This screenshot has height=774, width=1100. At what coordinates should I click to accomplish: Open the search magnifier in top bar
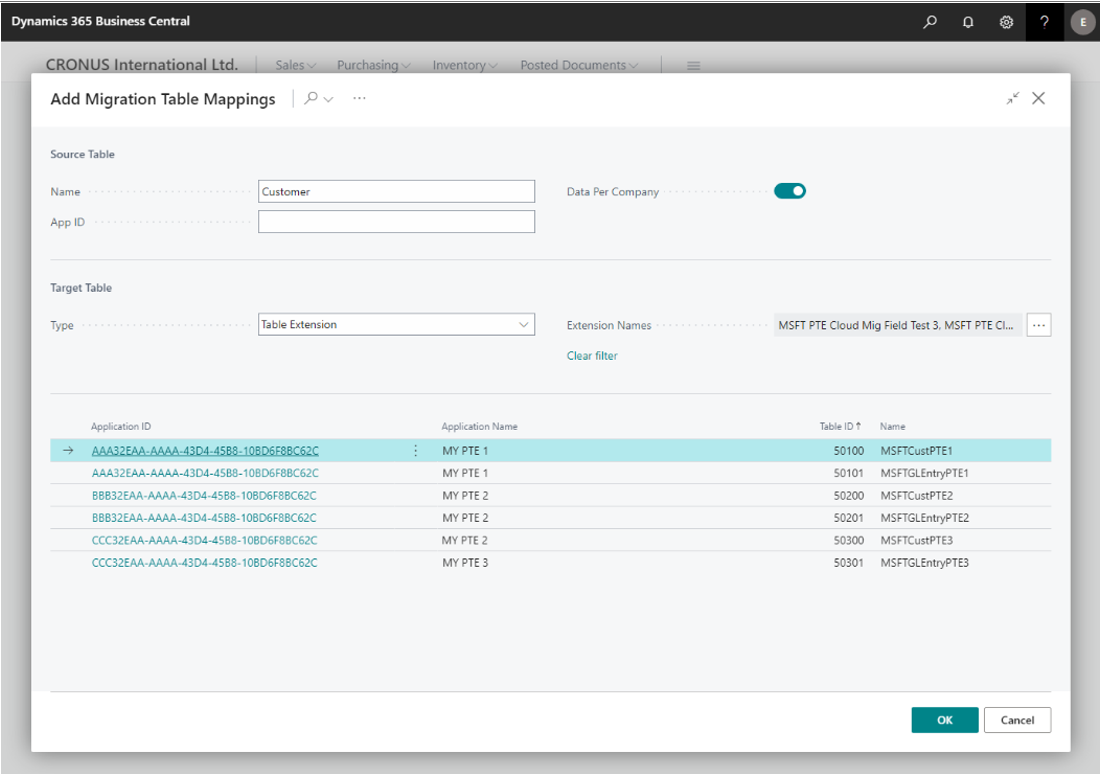click(930, 22)
